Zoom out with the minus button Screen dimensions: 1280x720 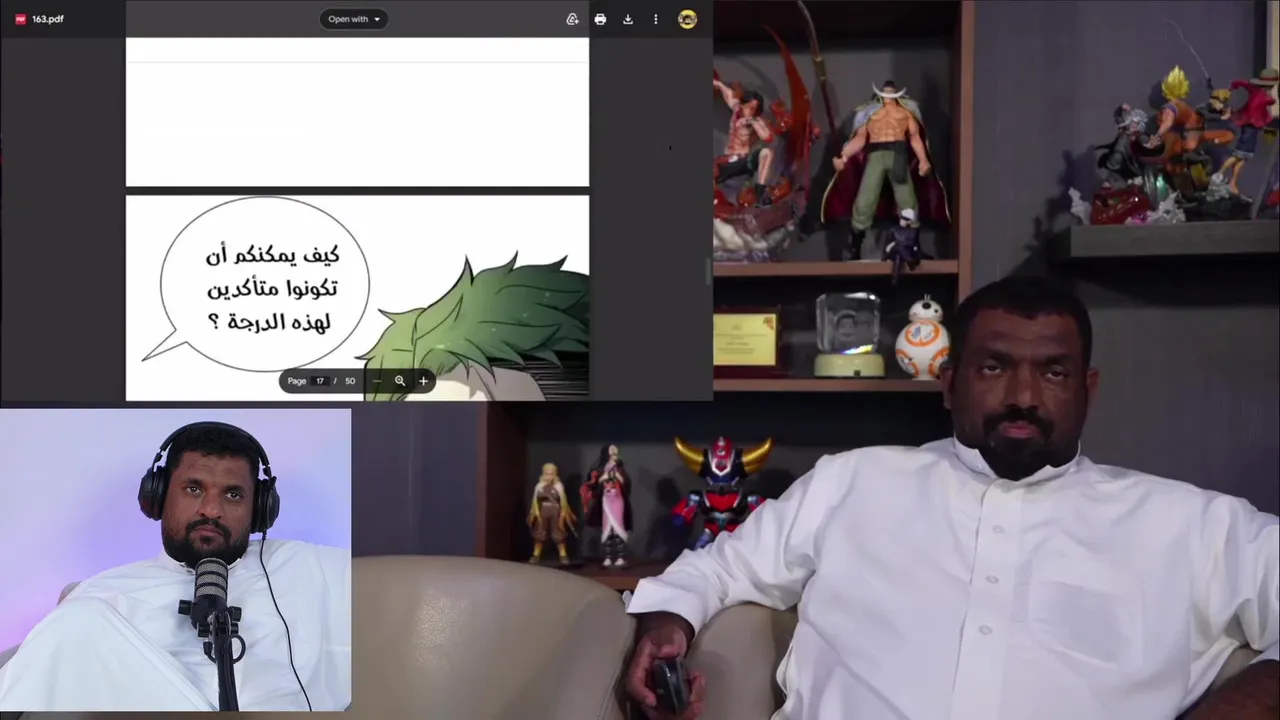pos(377,381)
